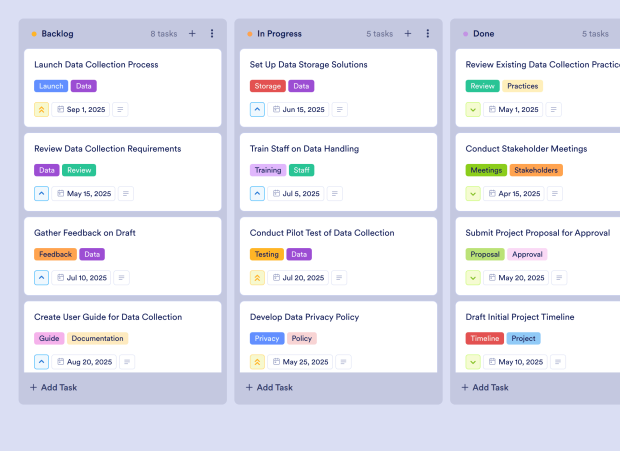Click the plus icon in Backlog header
620x451 pixels.
pyautogui.click(x=192, y=33)
